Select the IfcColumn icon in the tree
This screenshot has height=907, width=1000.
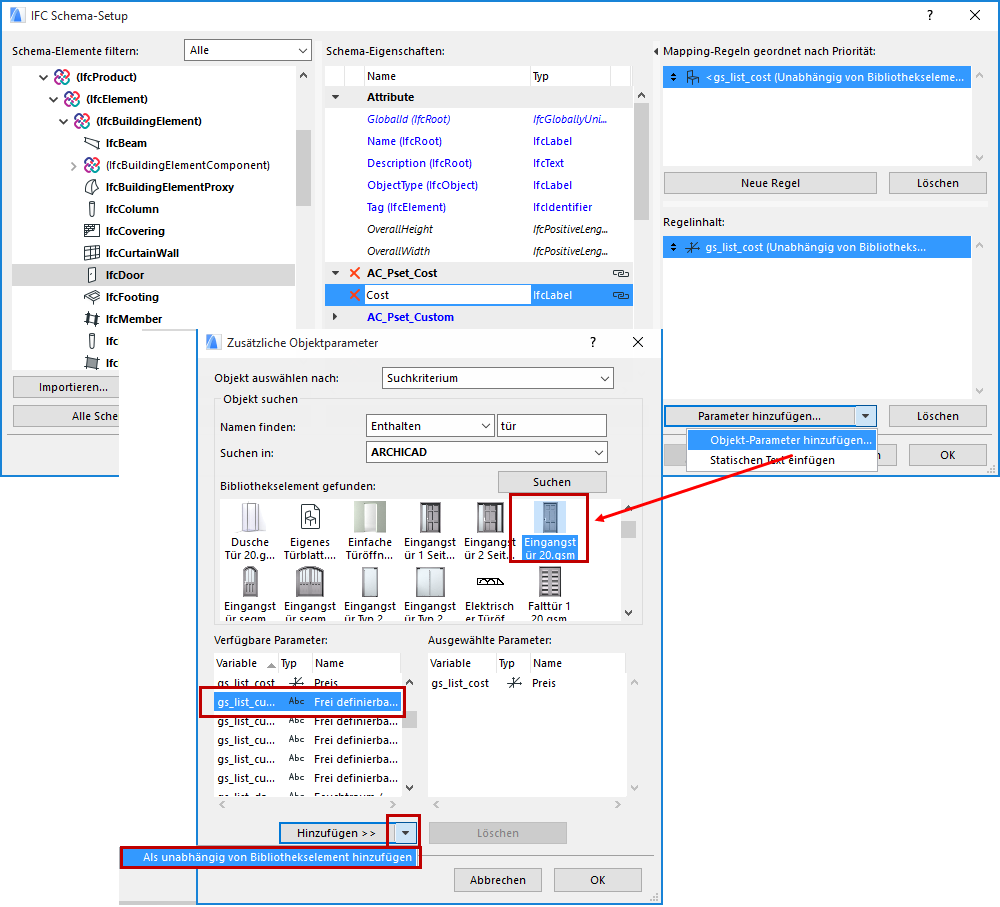click(x=92, y=209)
